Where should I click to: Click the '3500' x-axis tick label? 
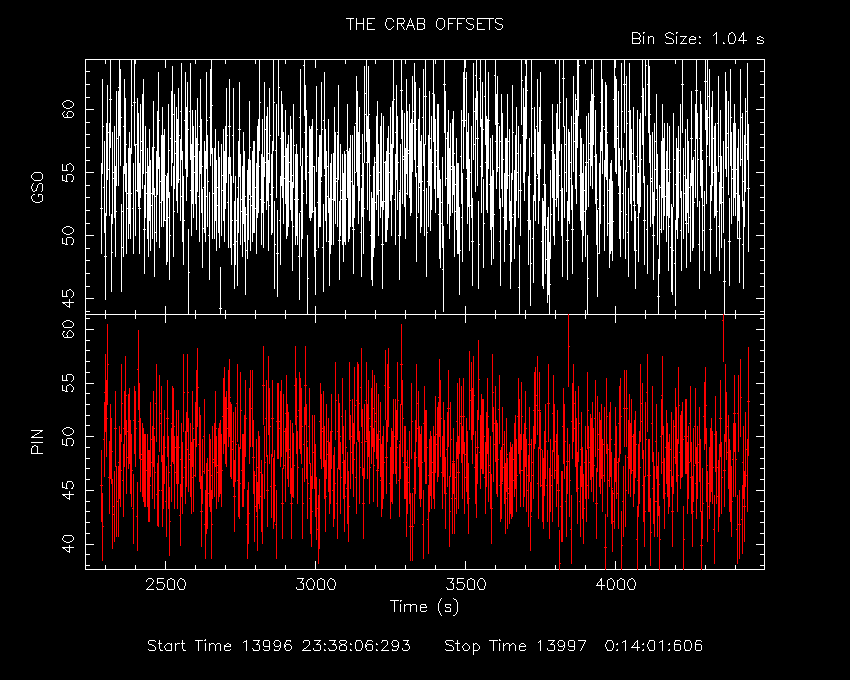click(x=466, y=585)
